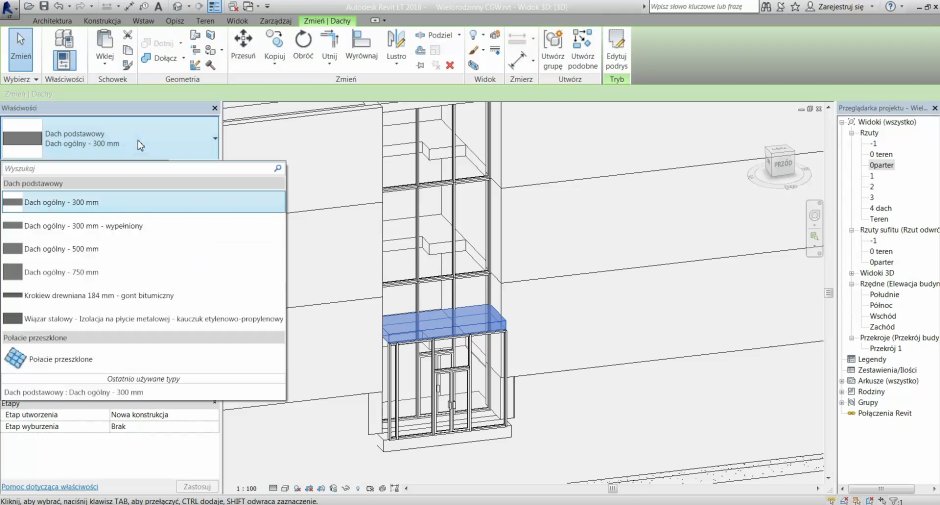The height and width of the screenshot is (505, 940).
Task: Click Edytuj podrys in the Tryb panel
Action: click(616, 42)
